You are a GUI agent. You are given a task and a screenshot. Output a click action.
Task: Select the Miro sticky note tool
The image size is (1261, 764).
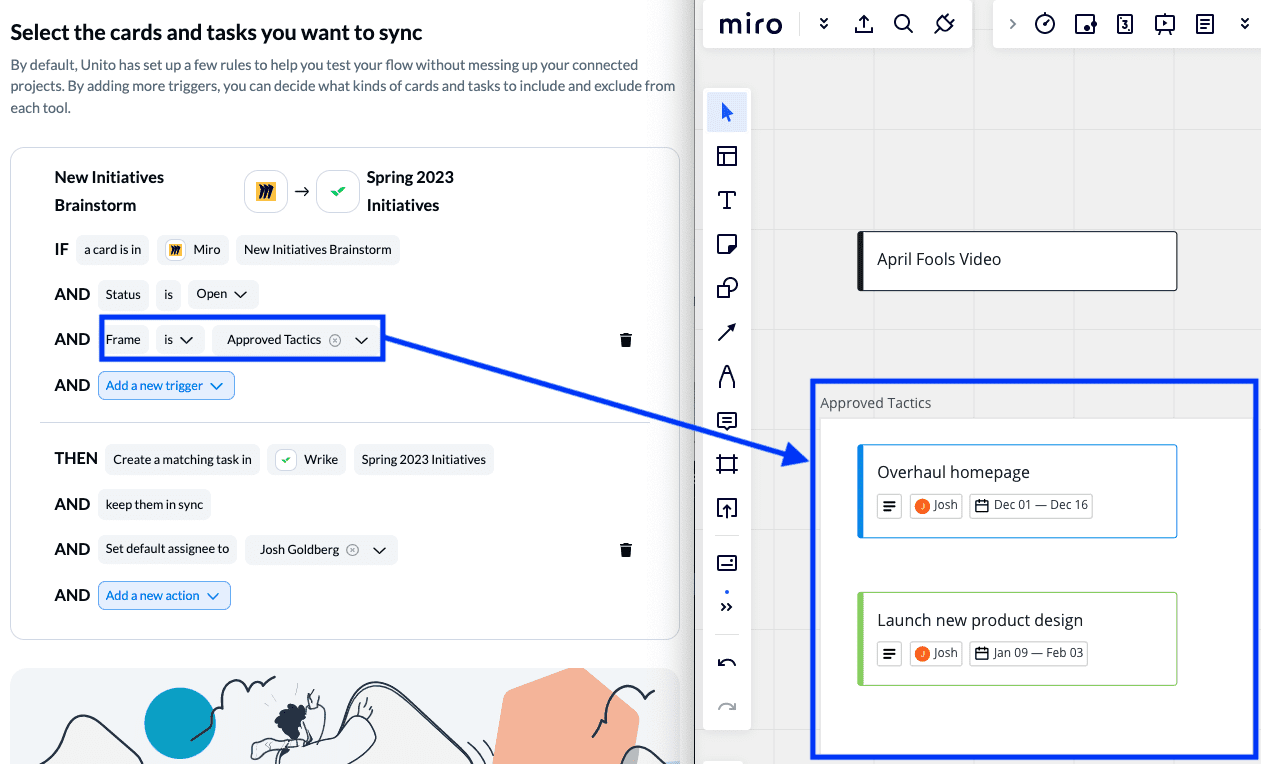point(727,244)
